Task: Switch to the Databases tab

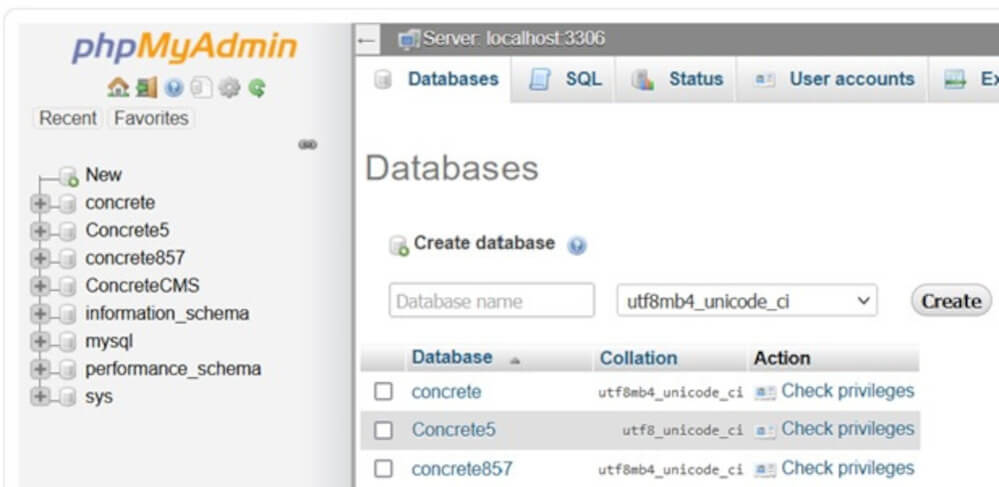Action: [x=437, y=79]
